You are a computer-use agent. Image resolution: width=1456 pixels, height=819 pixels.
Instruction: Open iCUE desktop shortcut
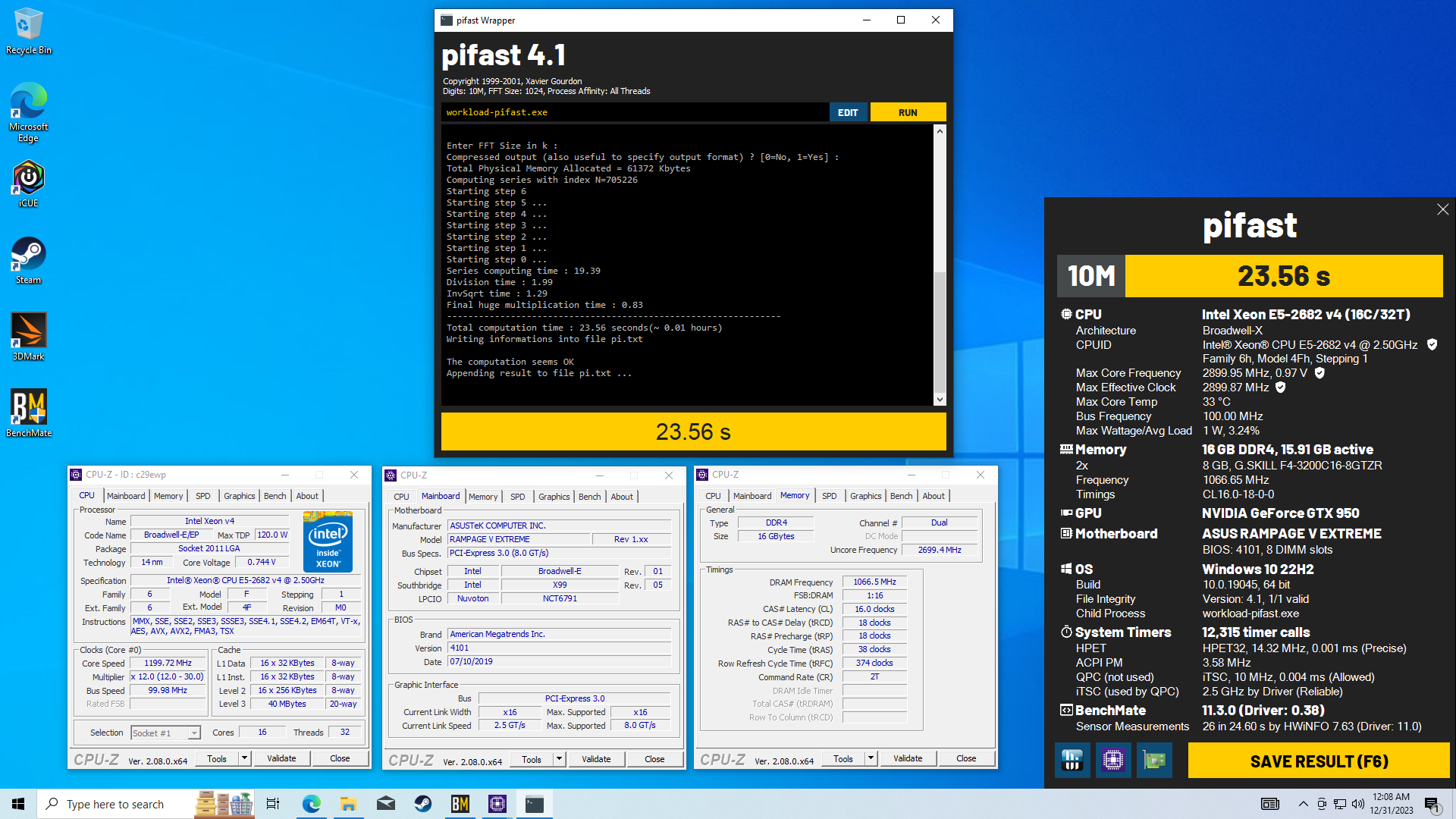coord(29,184)
